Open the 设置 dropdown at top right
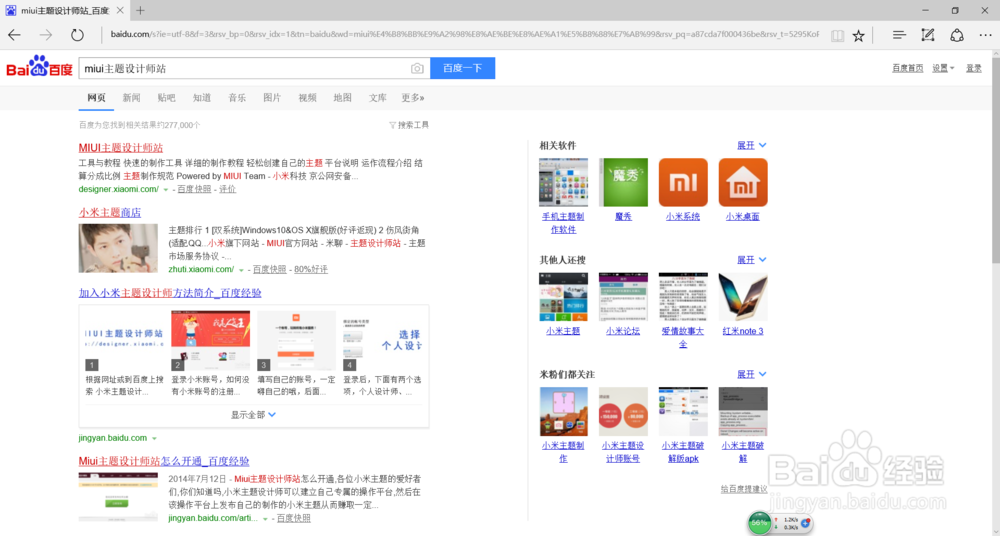The image size is (1000, 536). coord(943,68)
